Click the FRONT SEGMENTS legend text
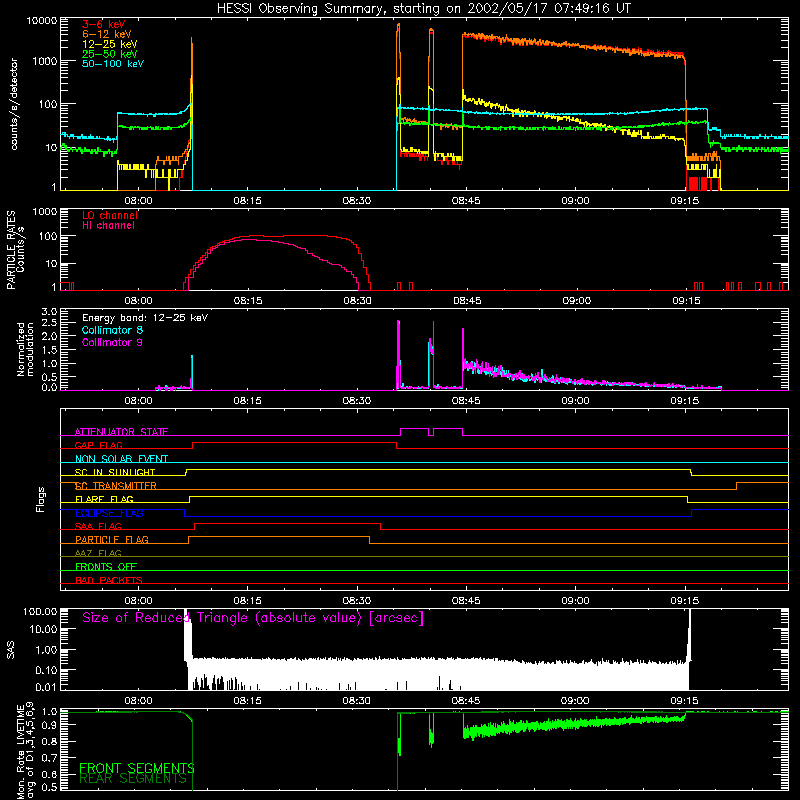The height and width of the screenshot is (800, 800). tap(137, 768)
